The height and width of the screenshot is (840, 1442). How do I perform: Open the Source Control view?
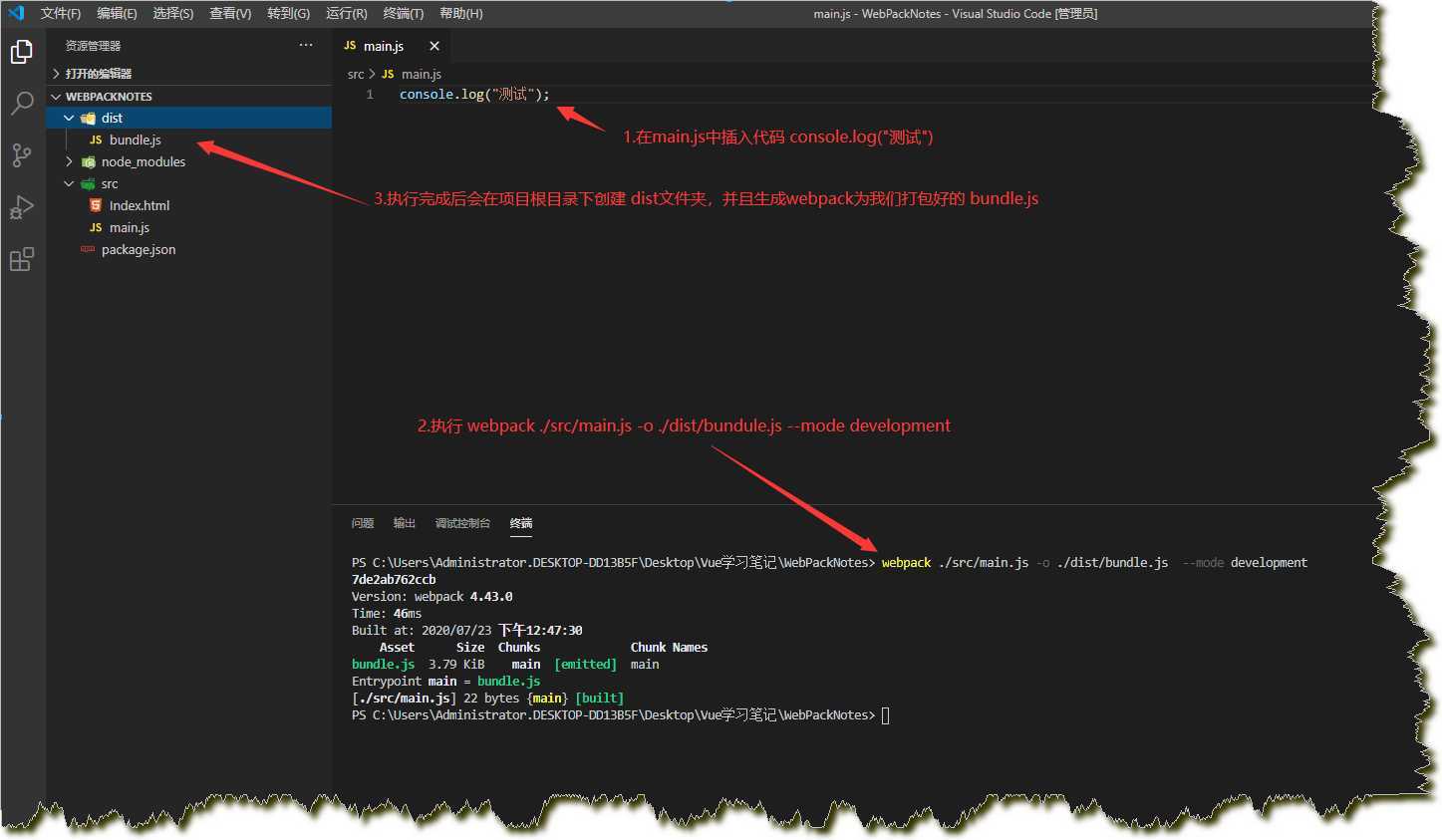pos(22,154)
